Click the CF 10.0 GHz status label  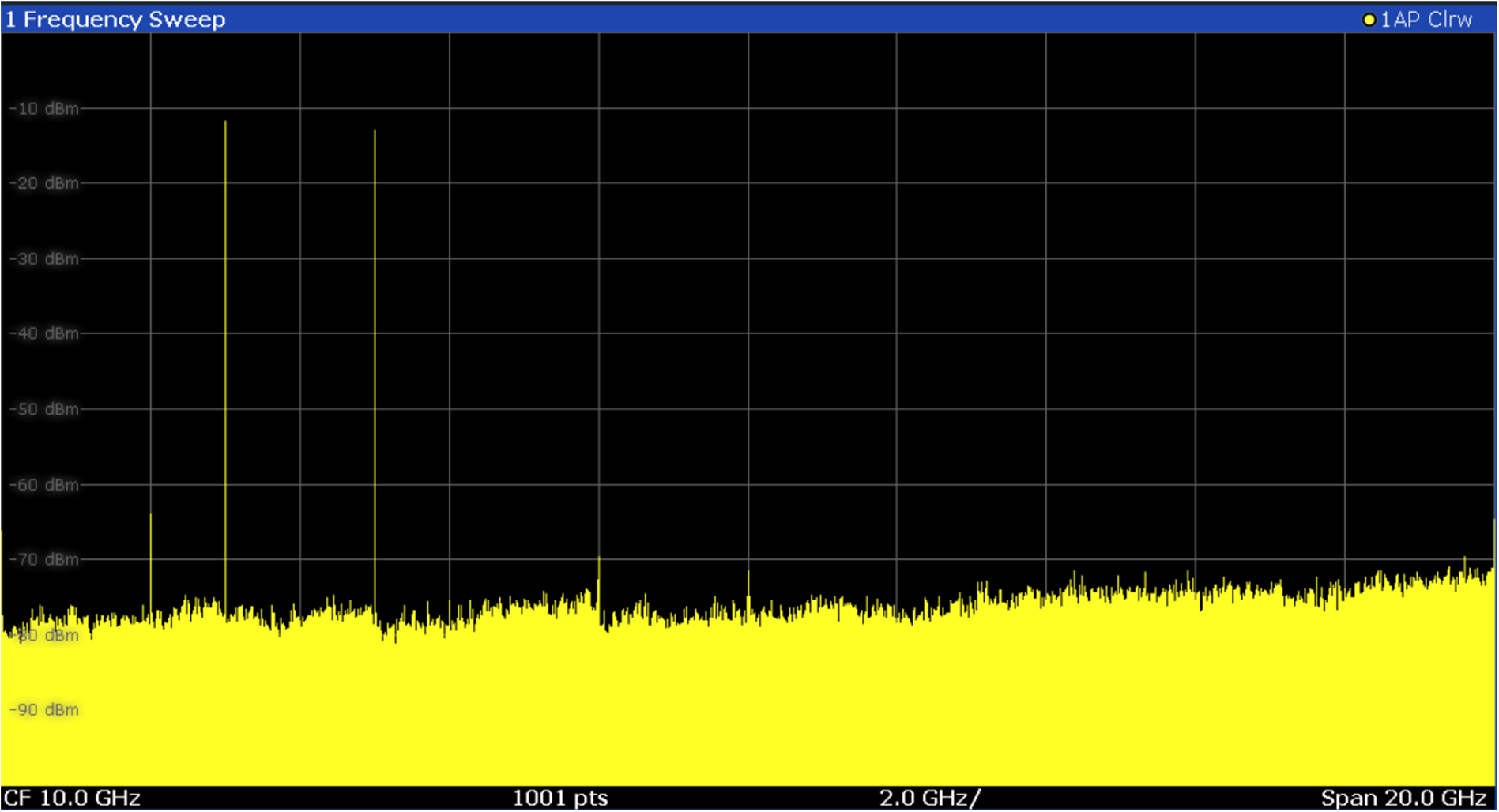point(71,798)
